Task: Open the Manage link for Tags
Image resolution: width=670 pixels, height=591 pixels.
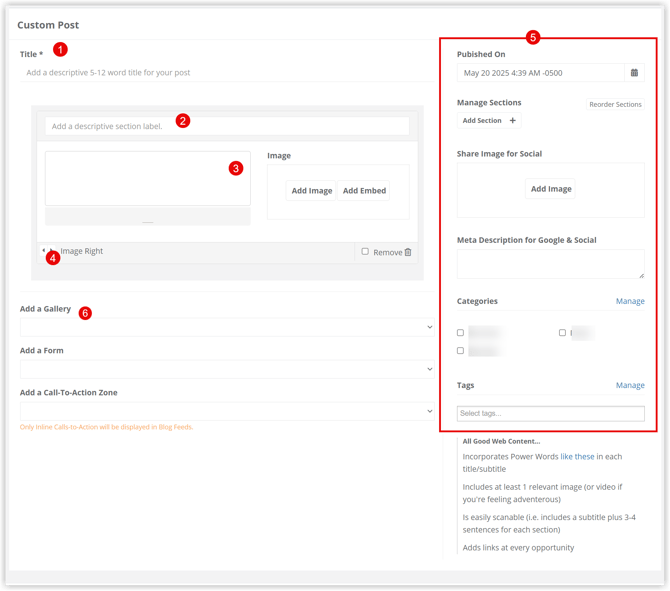Action: pos(630,385)
